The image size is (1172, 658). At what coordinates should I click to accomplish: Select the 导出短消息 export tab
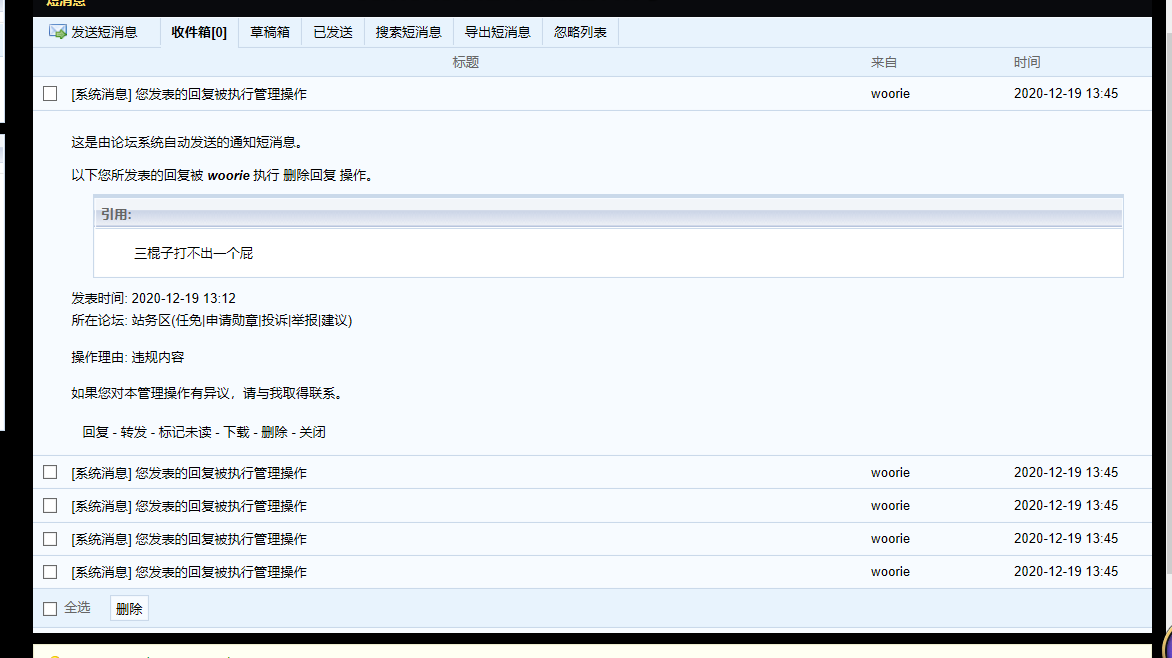coord(497,32)
